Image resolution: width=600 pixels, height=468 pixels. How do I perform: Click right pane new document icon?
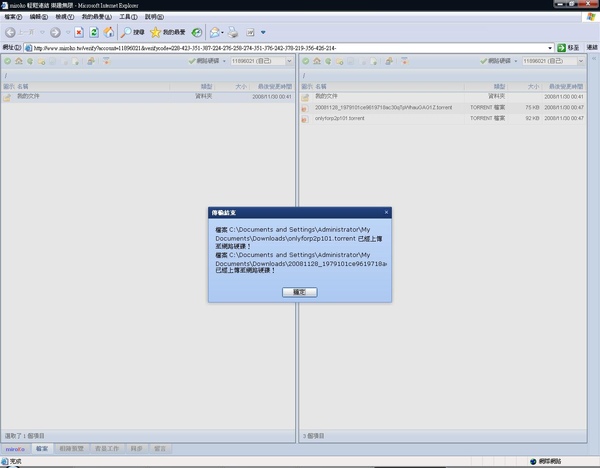pos(374,61)
